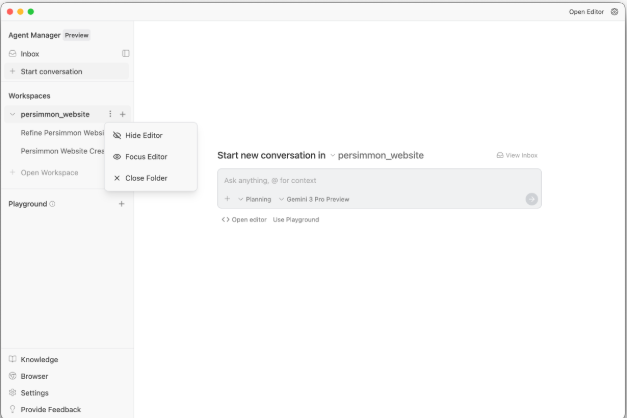Click the three-dot menu next to persimmon_website
This screenshot has height=418, width=627.
pos(110,114)
